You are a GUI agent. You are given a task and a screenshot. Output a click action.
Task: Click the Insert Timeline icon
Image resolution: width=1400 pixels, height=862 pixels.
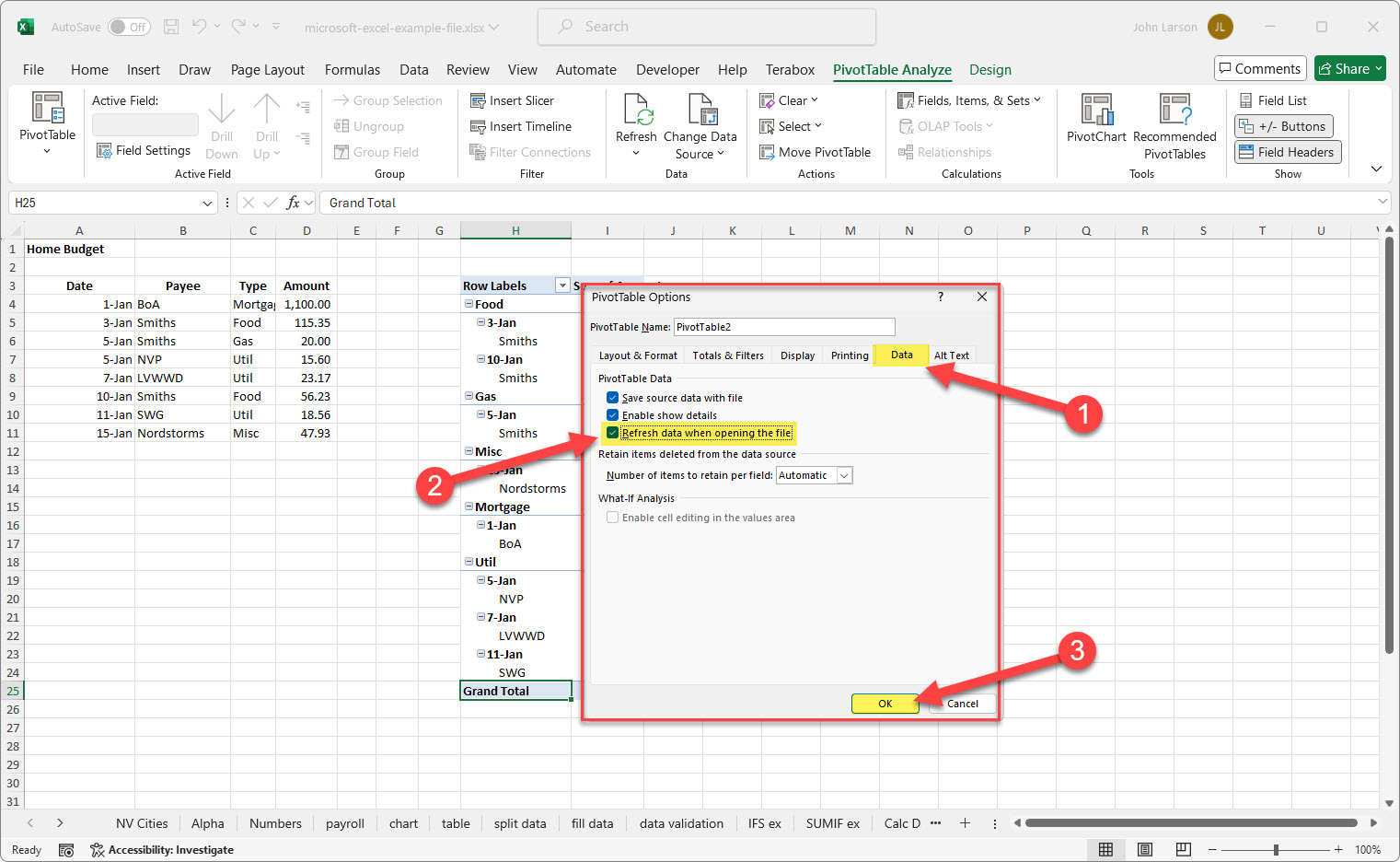(524, 126)
